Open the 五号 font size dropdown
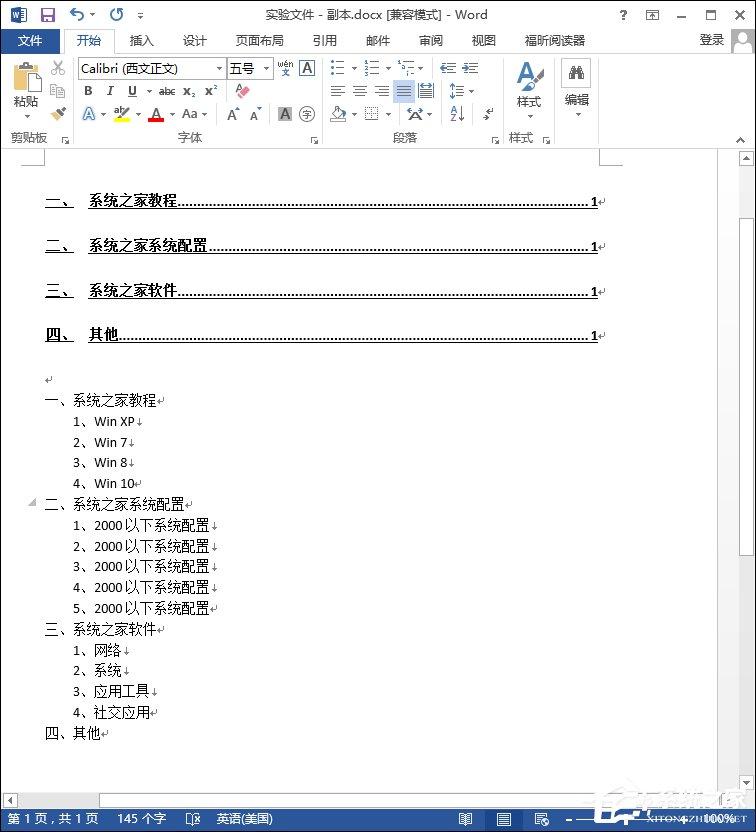 point(266,68)
